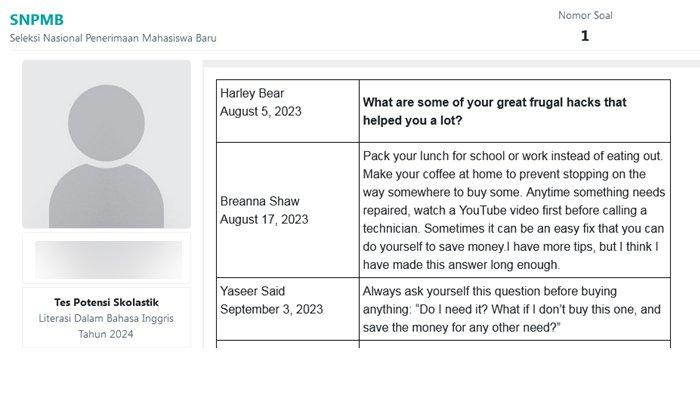Click Yaseer Said's answer text

(512, 309)
